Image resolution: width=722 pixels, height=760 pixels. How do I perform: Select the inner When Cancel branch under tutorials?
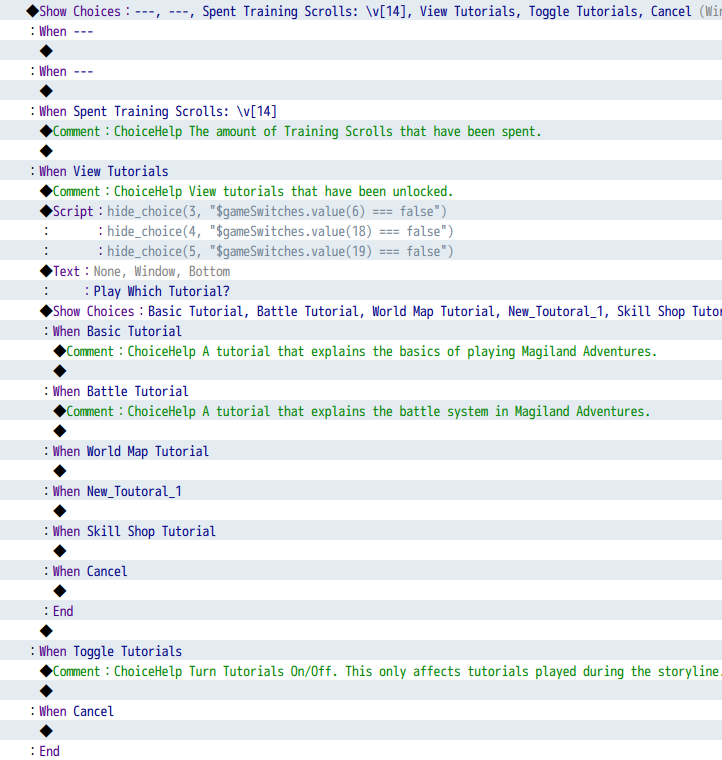click(x=361, y=571)
